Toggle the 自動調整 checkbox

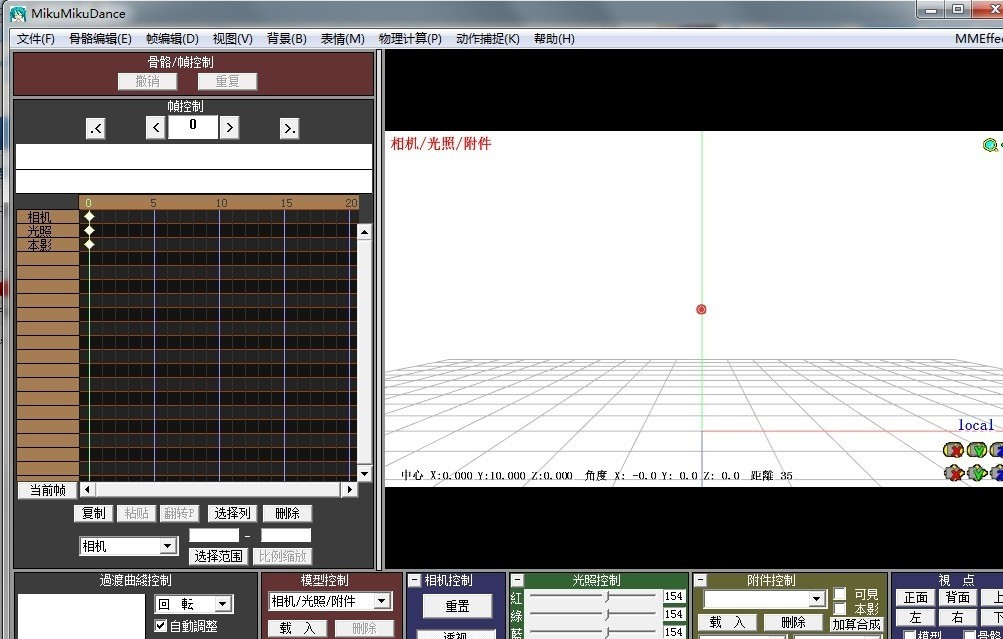coord(161,626)
